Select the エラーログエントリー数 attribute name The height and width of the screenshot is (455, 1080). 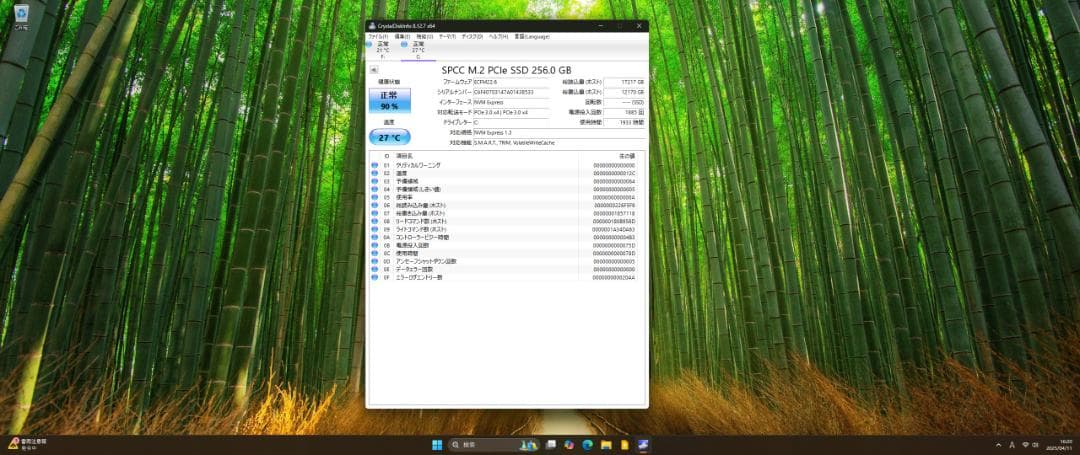[419, 277]
